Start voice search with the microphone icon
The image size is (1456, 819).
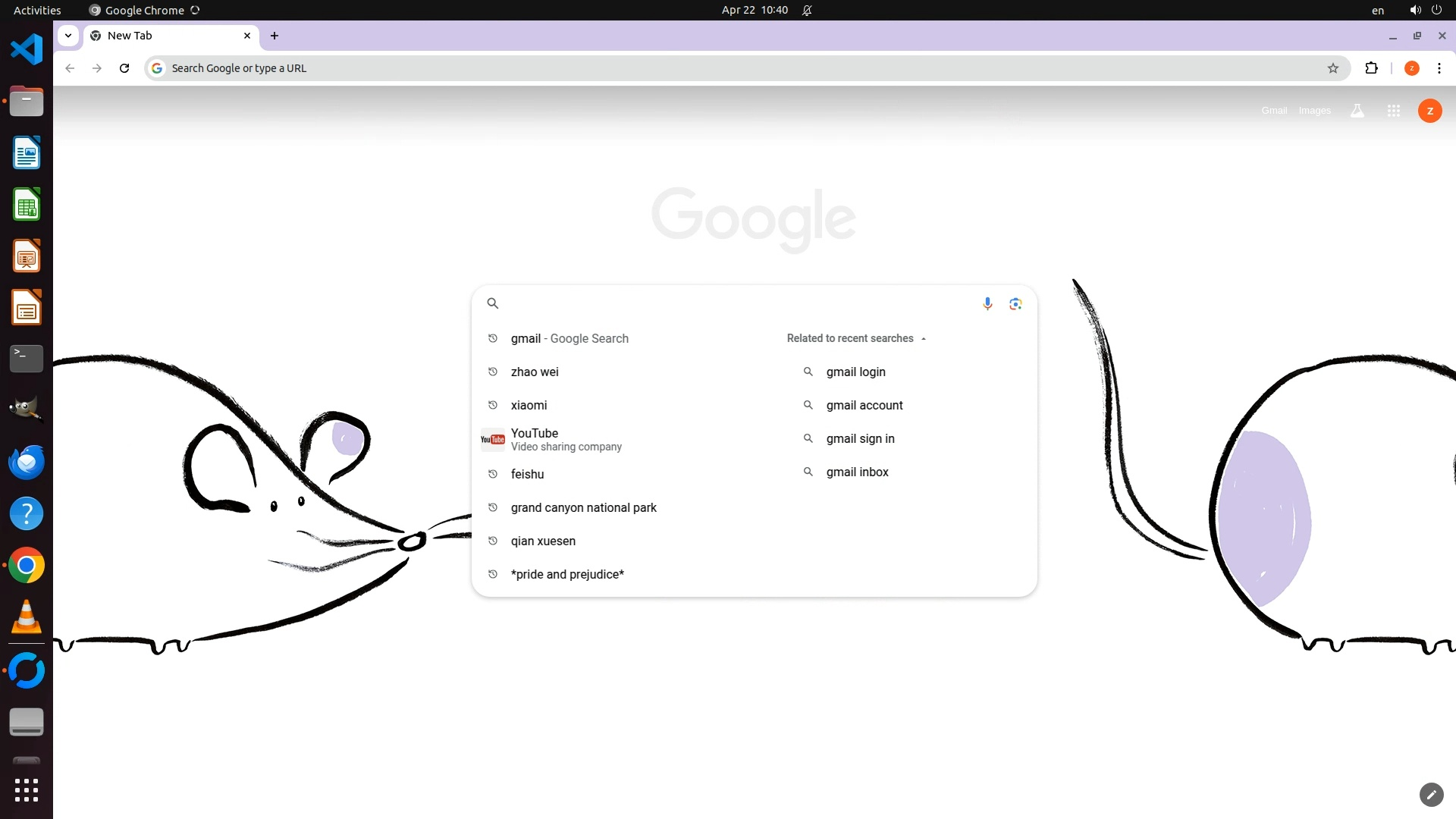(987, 303)
